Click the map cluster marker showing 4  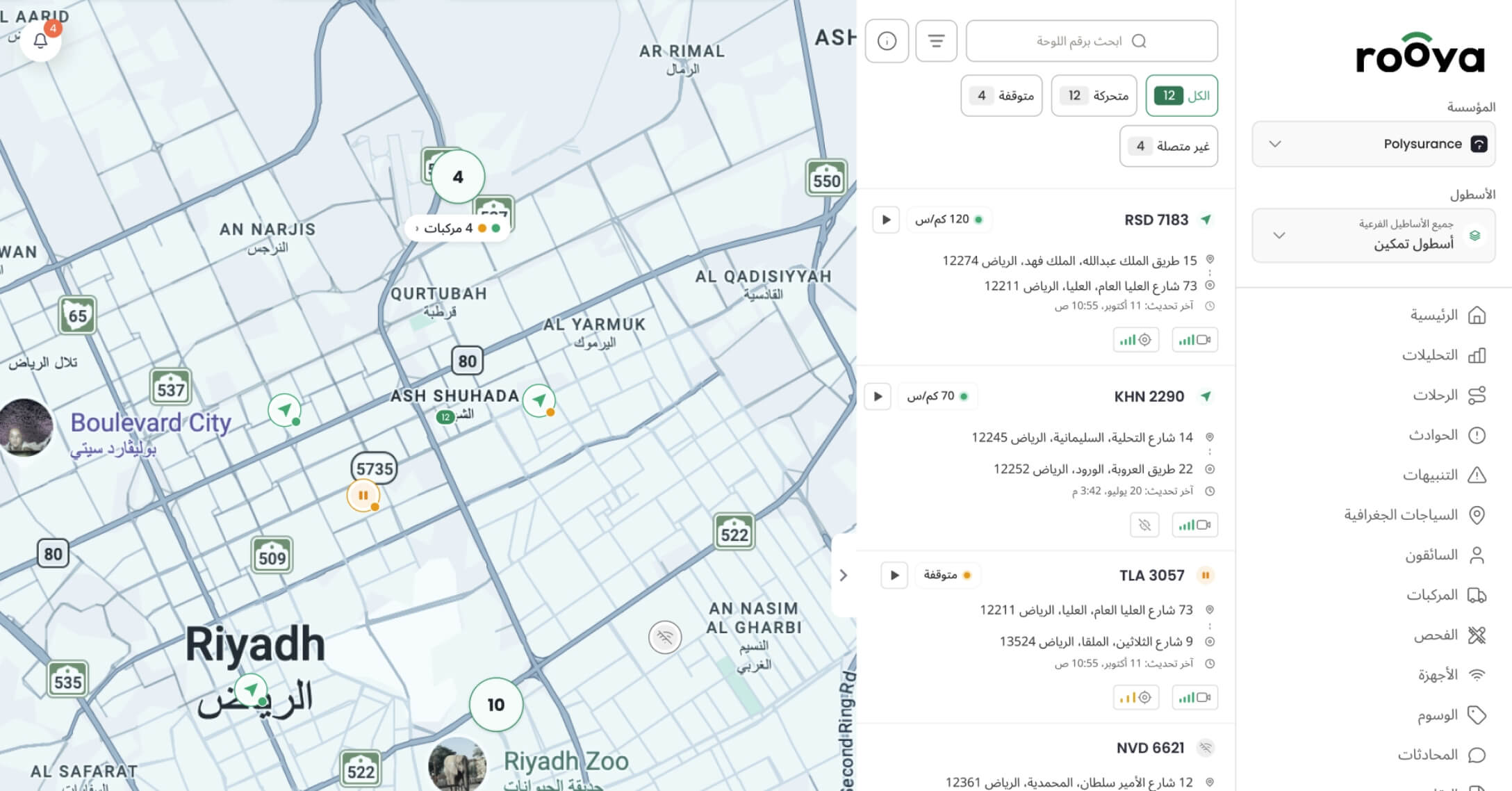coord(458,177)
